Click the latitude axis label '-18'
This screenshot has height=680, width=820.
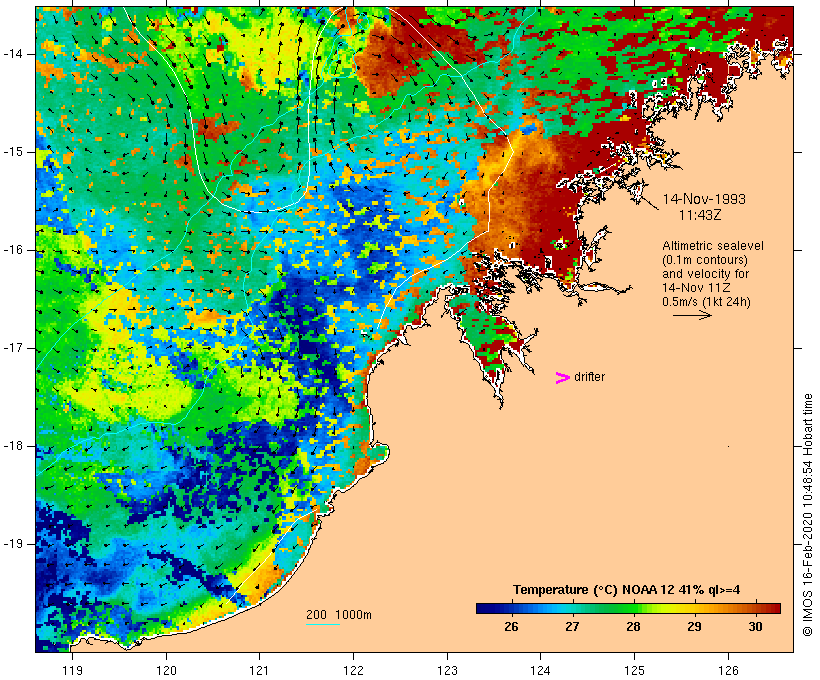pyautogui.click(x=12, y=446)
